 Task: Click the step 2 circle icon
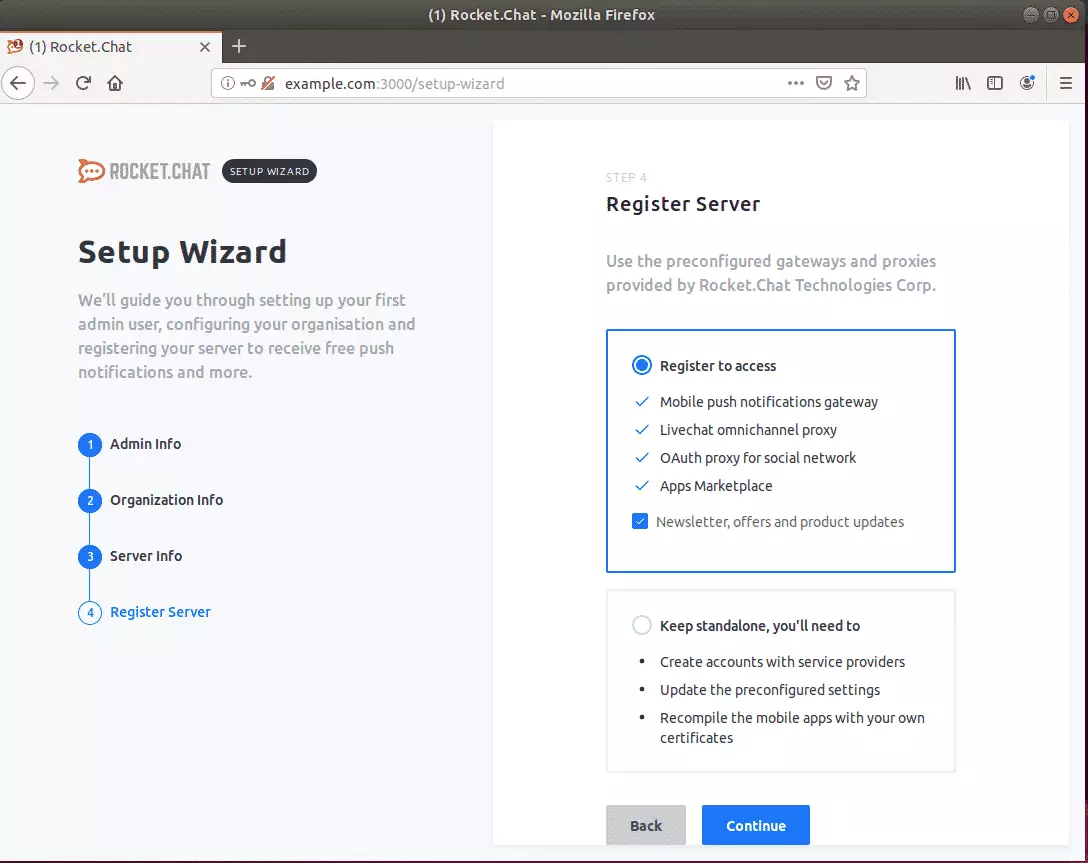[90, 501]
